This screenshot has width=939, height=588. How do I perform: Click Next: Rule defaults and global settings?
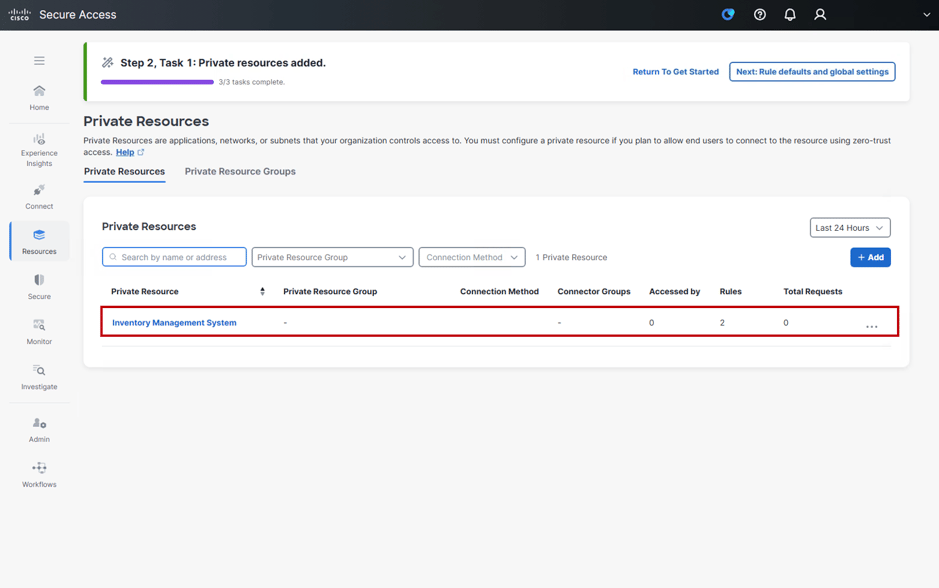(x=812, y=72)
